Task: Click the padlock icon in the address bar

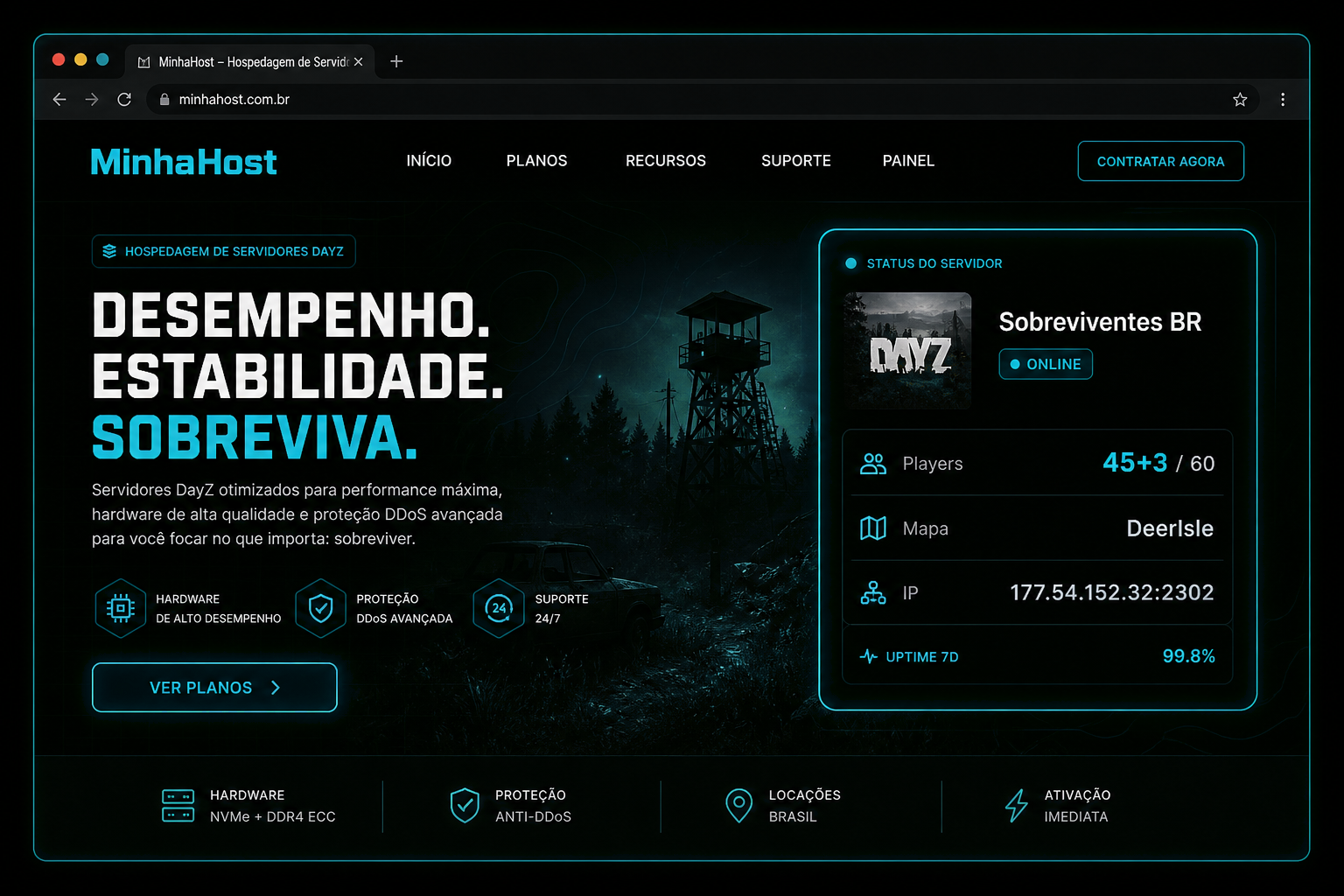Action: point(164,100)
